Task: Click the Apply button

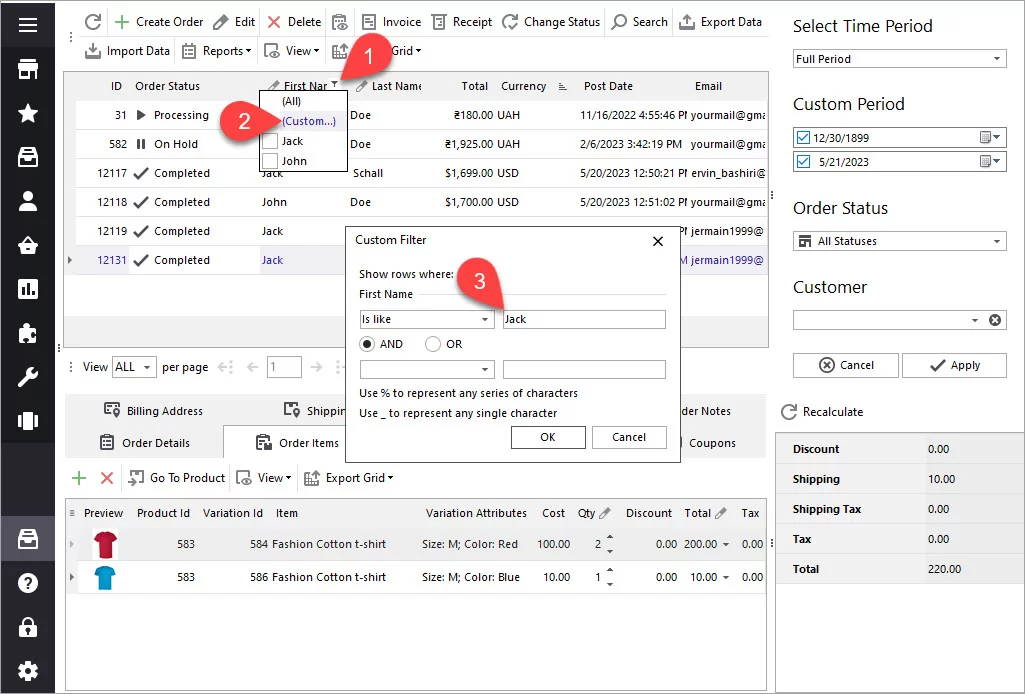Action: tap(954, 365)
